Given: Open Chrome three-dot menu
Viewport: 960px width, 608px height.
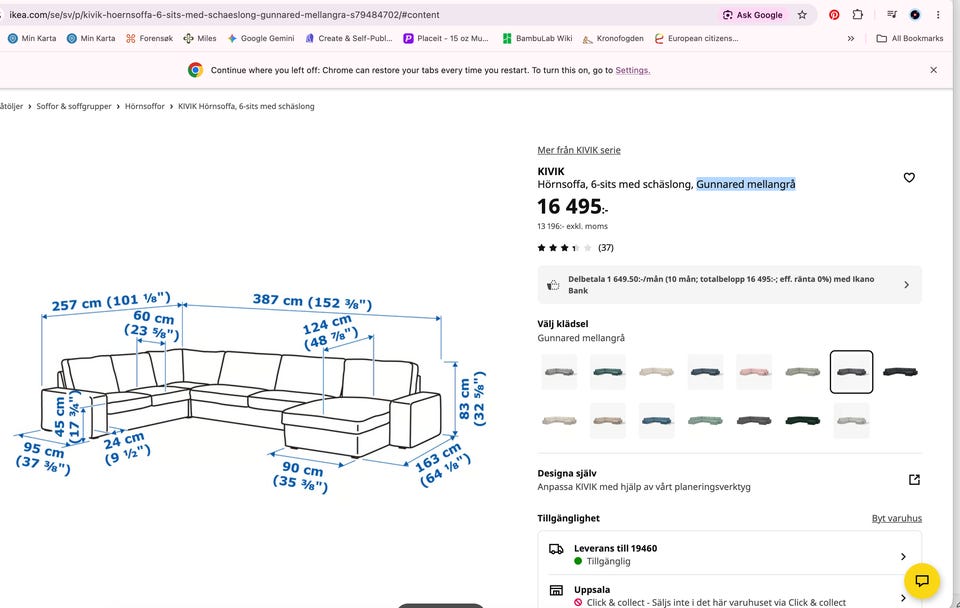Looking at the screenshot, I should pyautogui.click(x=938, y=15).
